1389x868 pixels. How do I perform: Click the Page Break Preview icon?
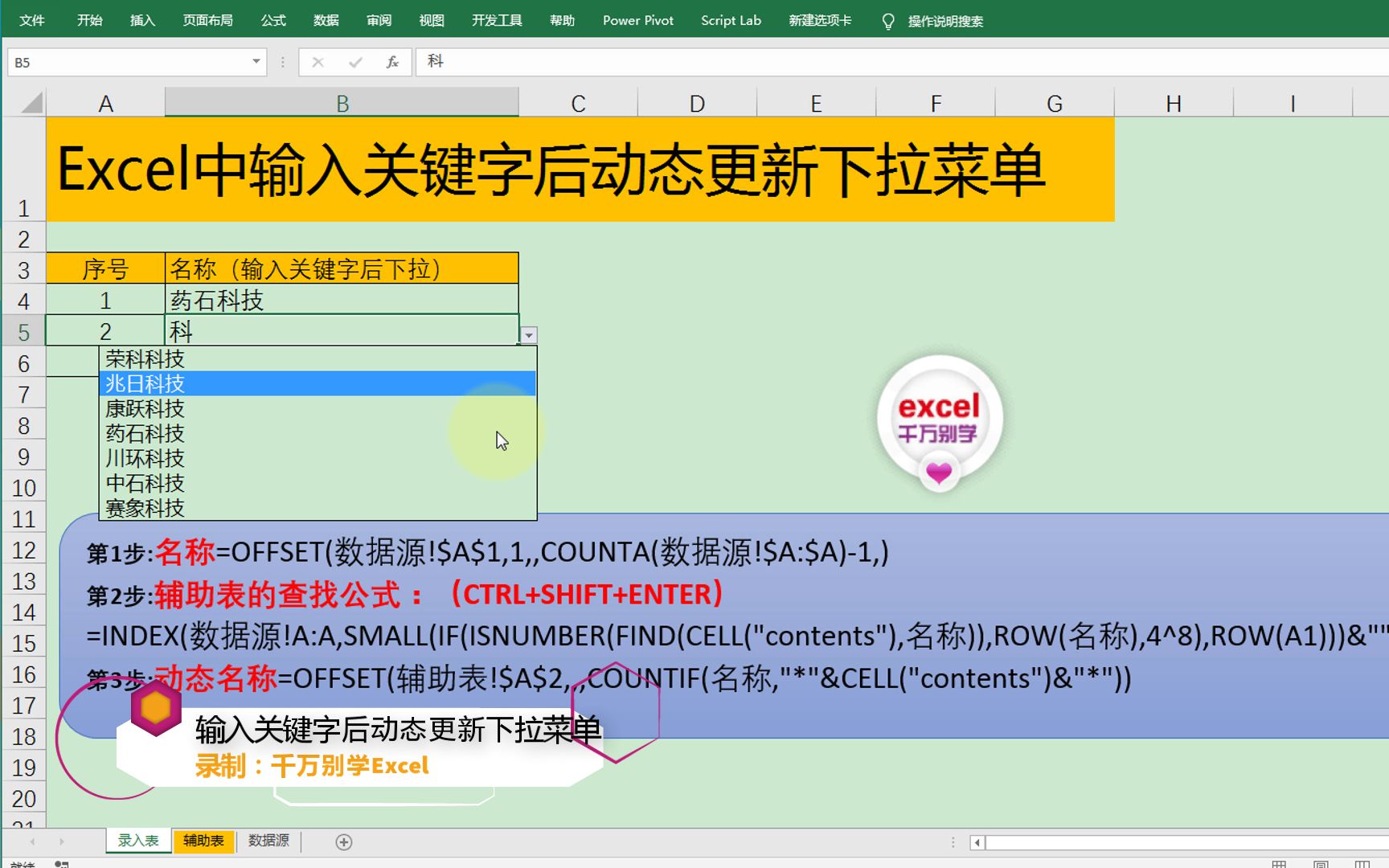coord(1362,863)
